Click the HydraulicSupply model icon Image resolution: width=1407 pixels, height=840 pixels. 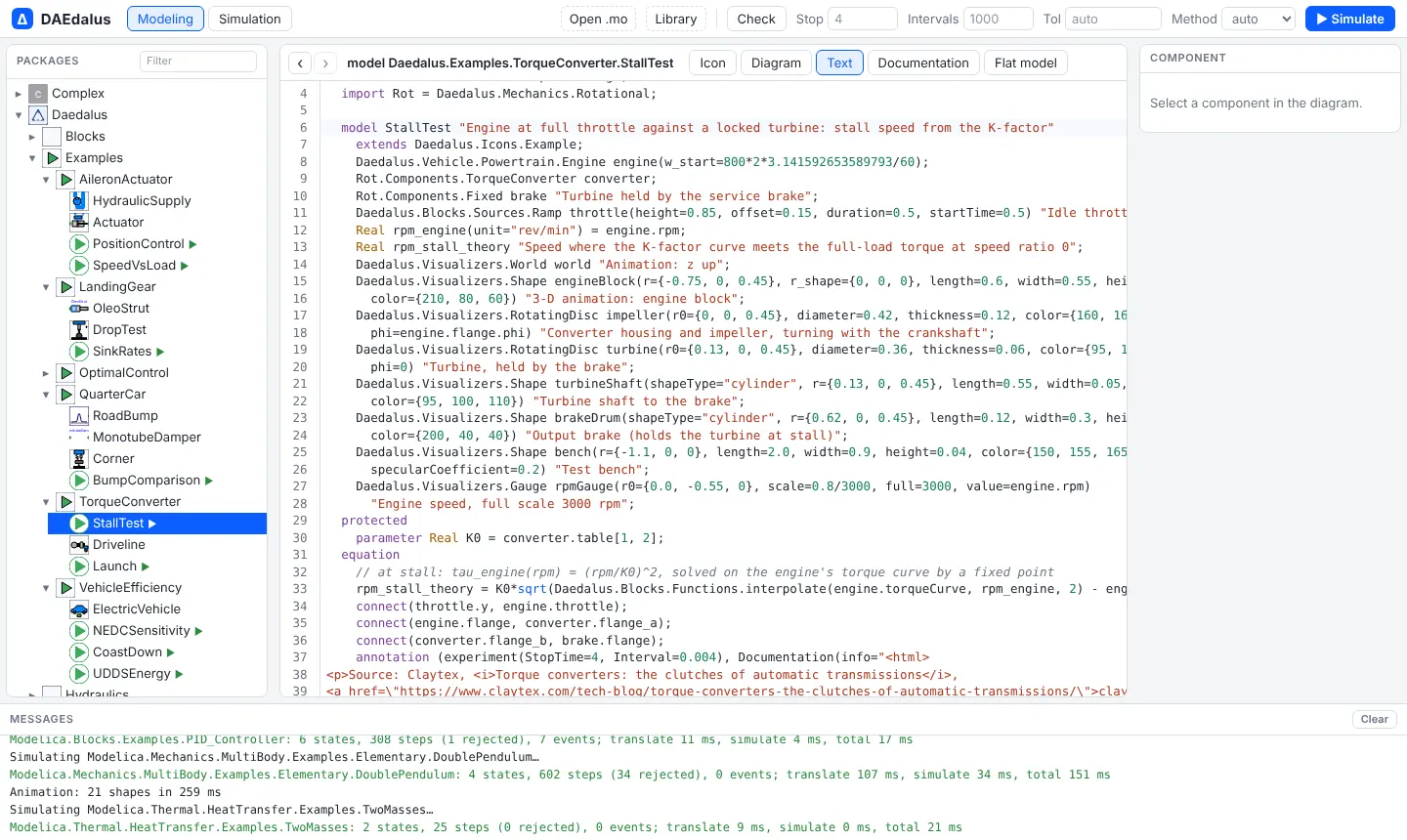79,201
